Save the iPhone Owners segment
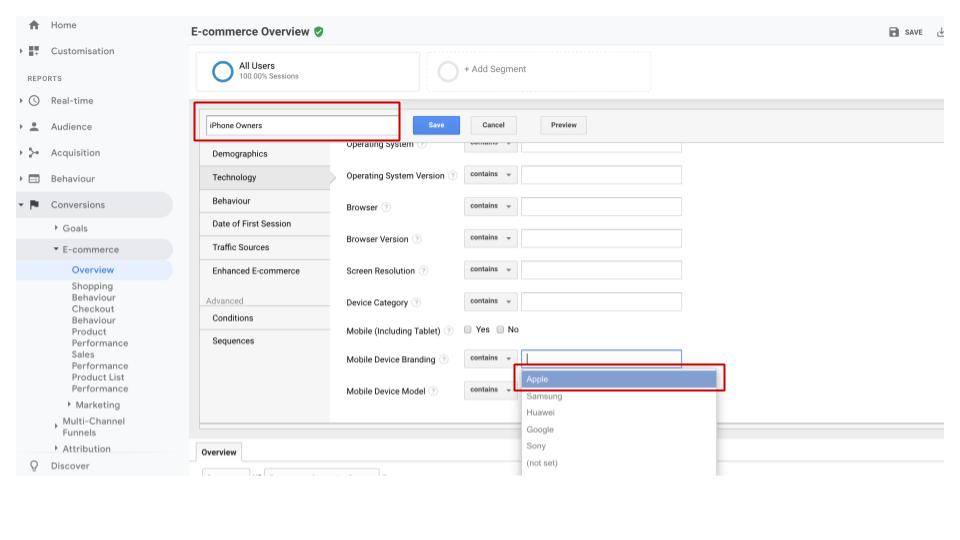Image resolution: width=960 pixels, height=540 pixels. click(436, 125)
